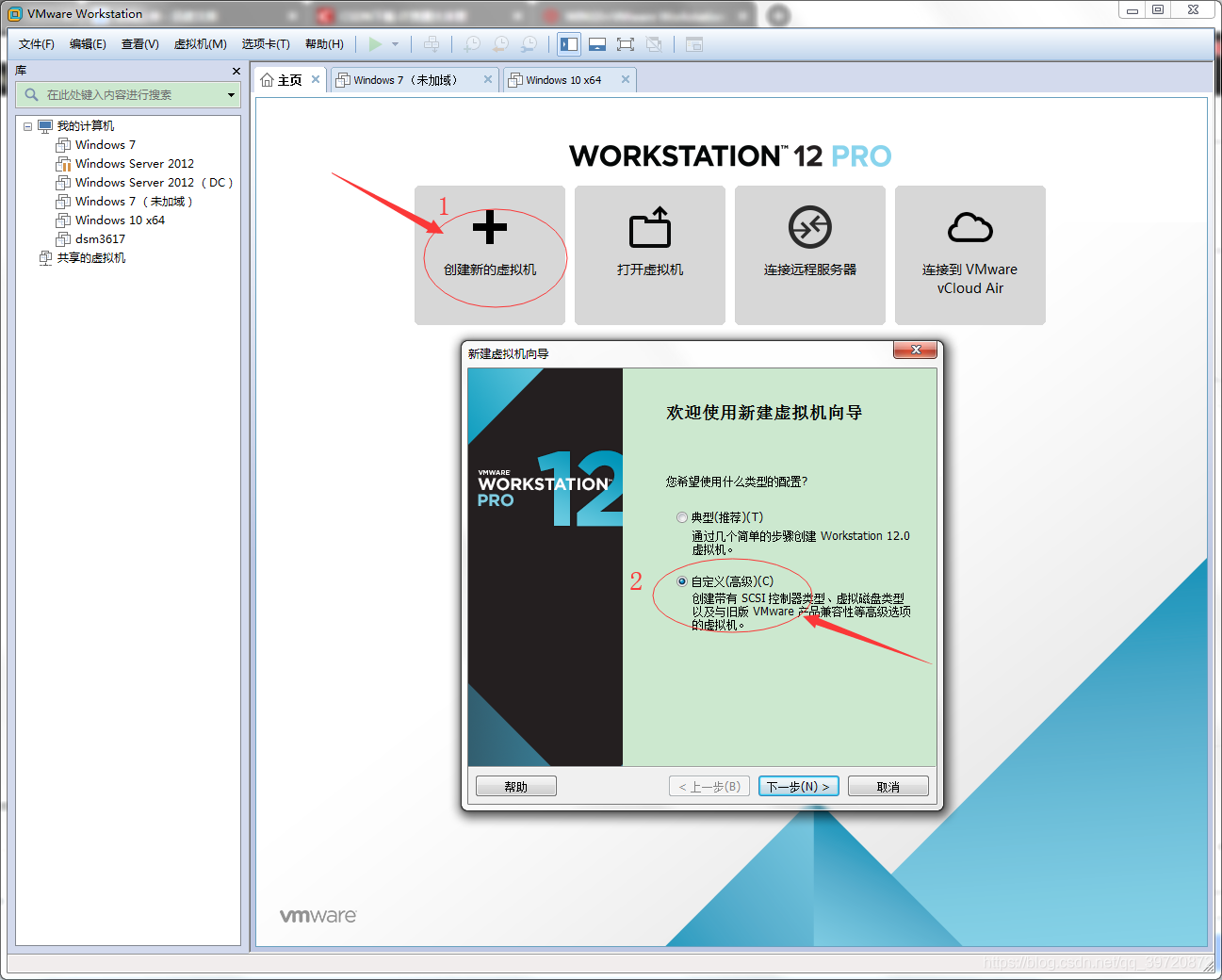Open the 选项卡(T) menu
1222x980 pixels.
[266, 44]
